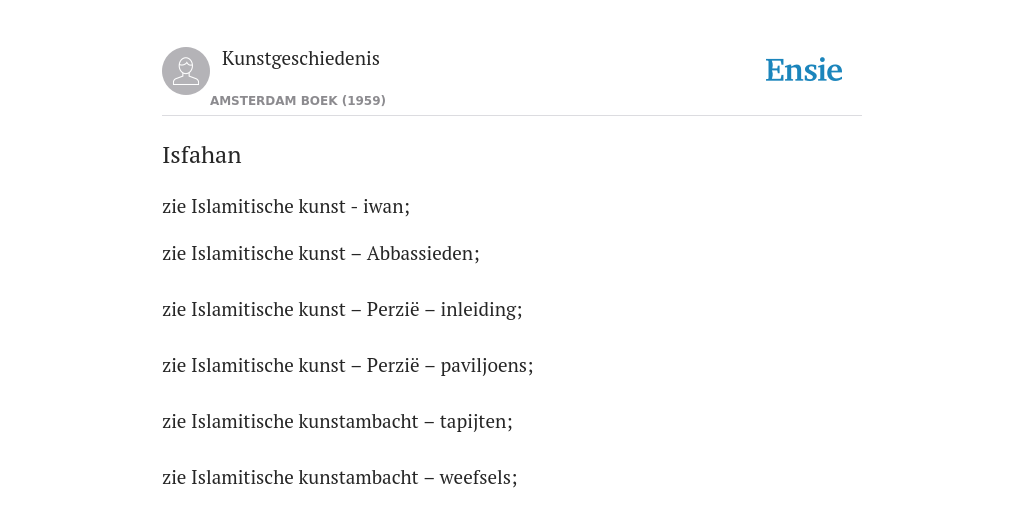Click the word 'zie' in the iwan line
The width and height of the screenshot is (1024, 512).
(174, 206)
